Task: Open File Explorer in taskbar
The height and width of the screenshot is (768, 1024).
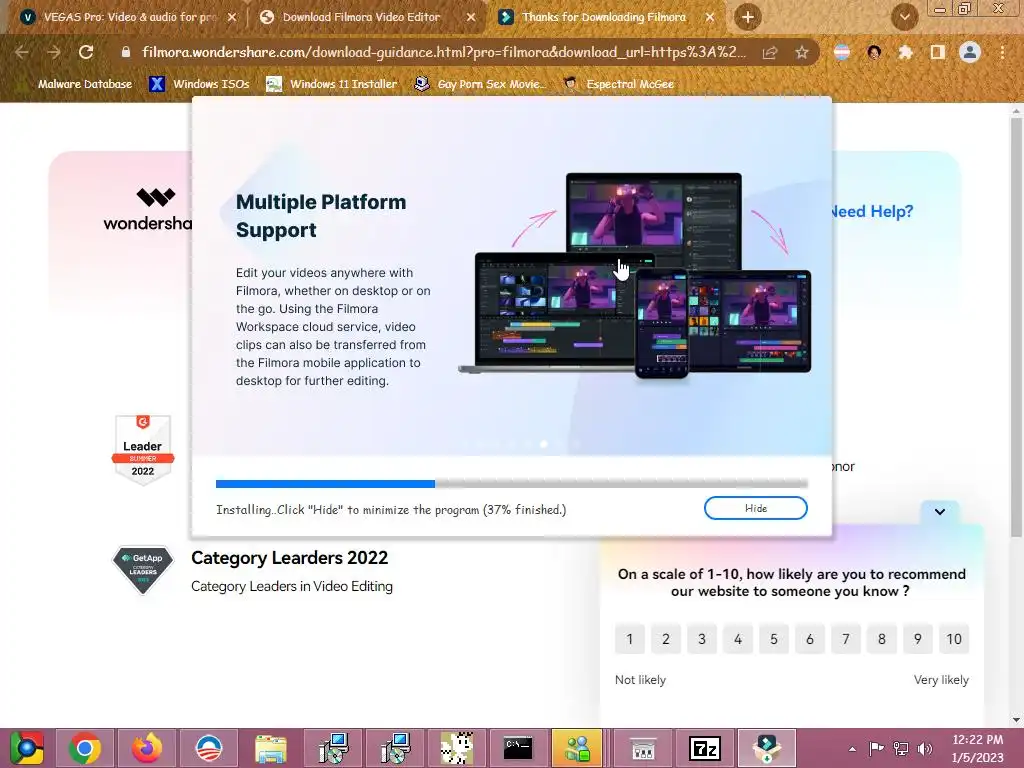Action: coord(270,748)
